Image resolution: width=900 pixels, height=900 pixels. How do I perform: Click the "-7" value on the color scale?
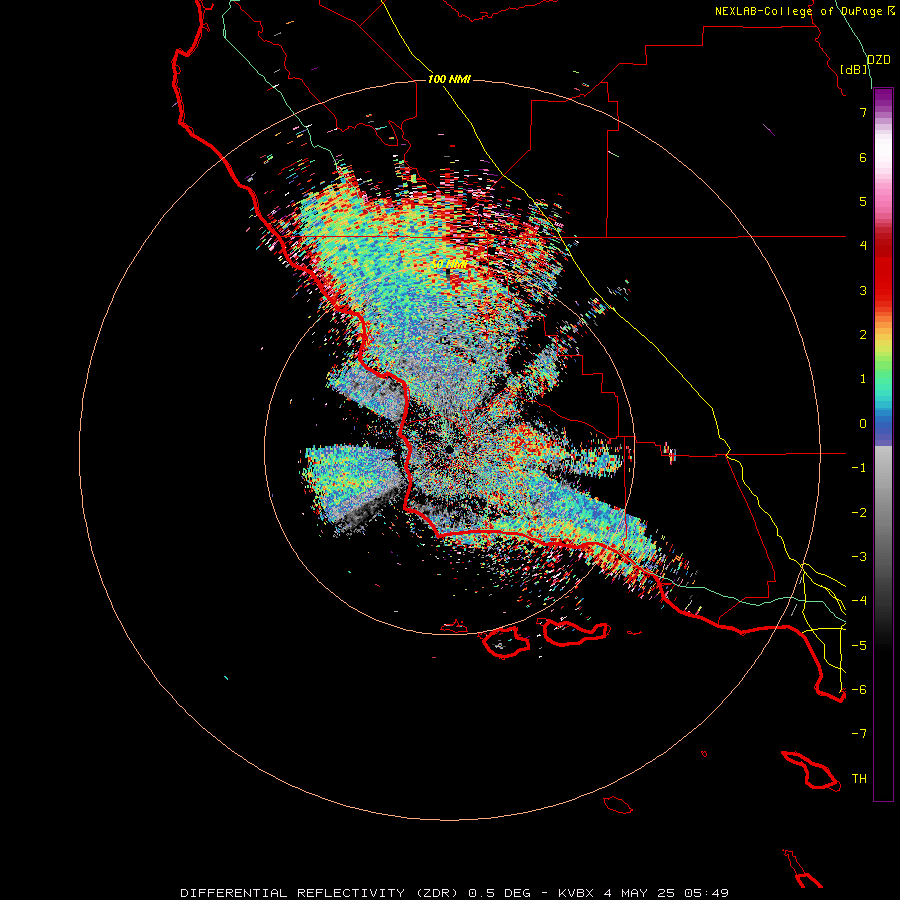tap(859, 734)
